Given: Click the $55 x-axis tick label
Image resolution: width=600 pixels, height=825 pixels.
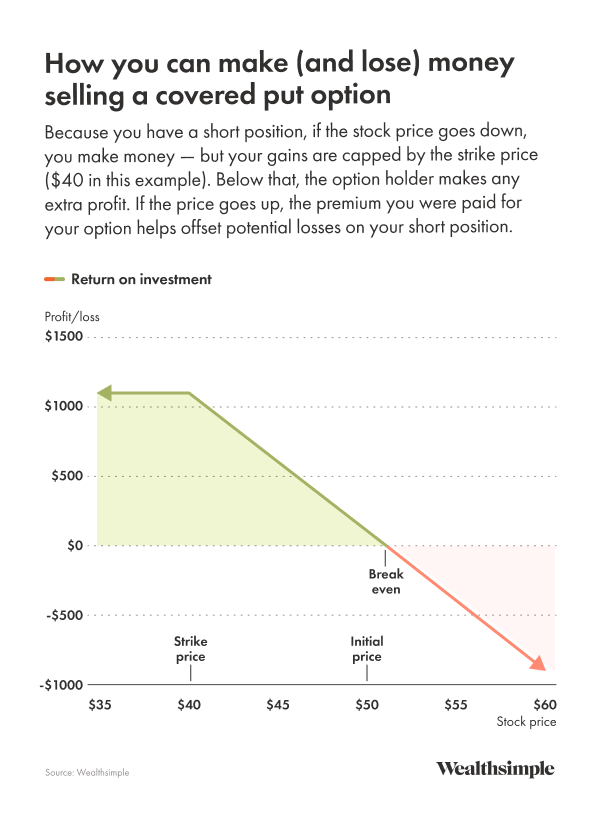Looking at the screenshot, I should coord(456,705).
